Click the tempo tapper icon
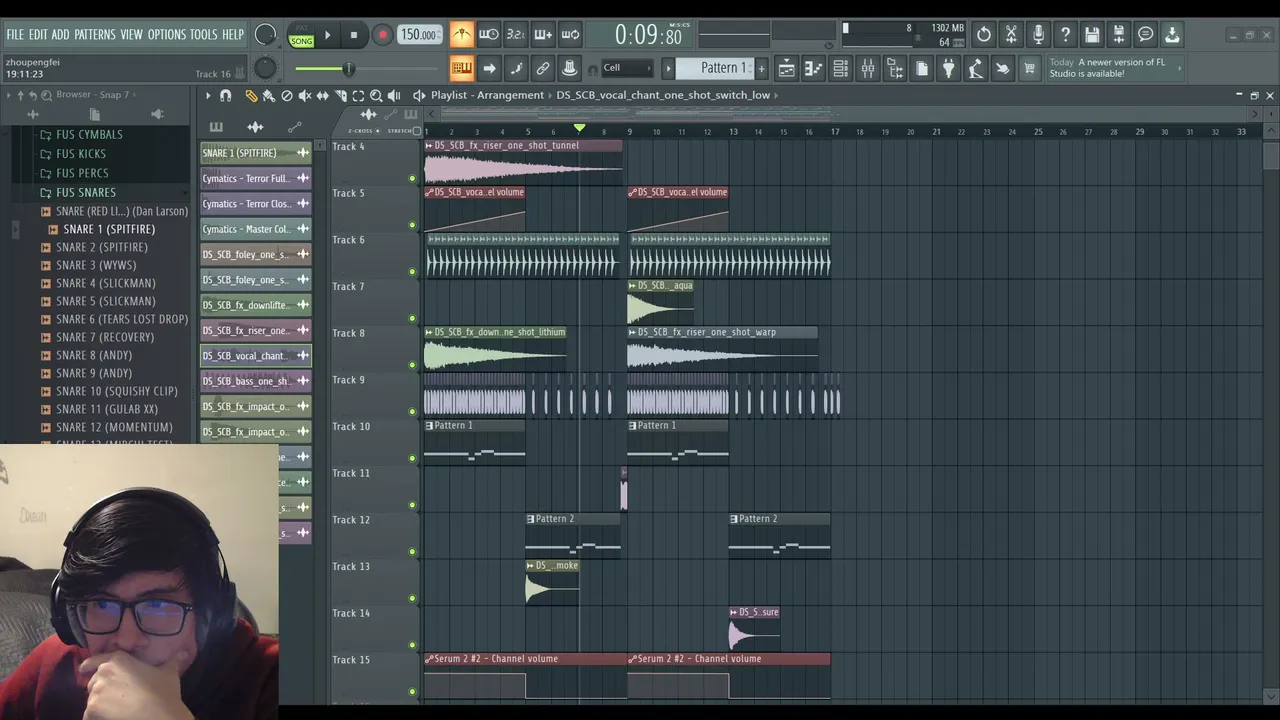 [976, 68]
